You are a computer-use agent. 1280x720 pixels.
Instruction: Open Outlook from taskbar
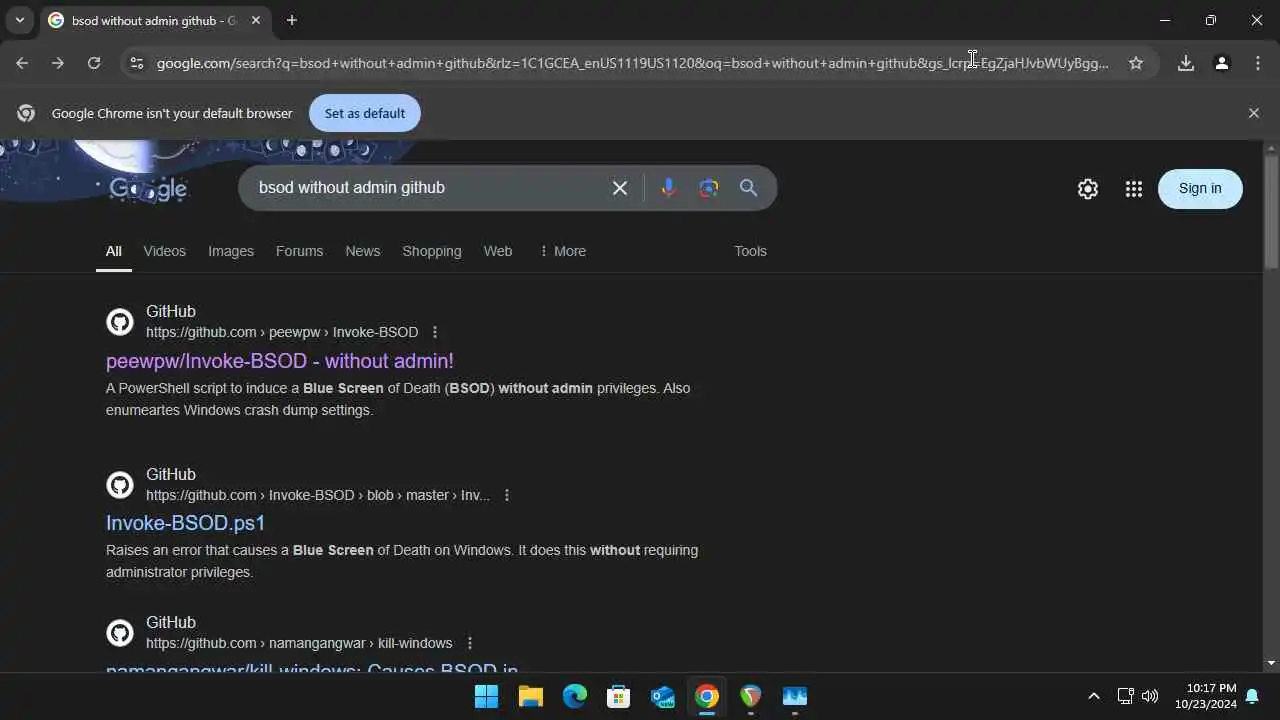click(x=663, y=696)
